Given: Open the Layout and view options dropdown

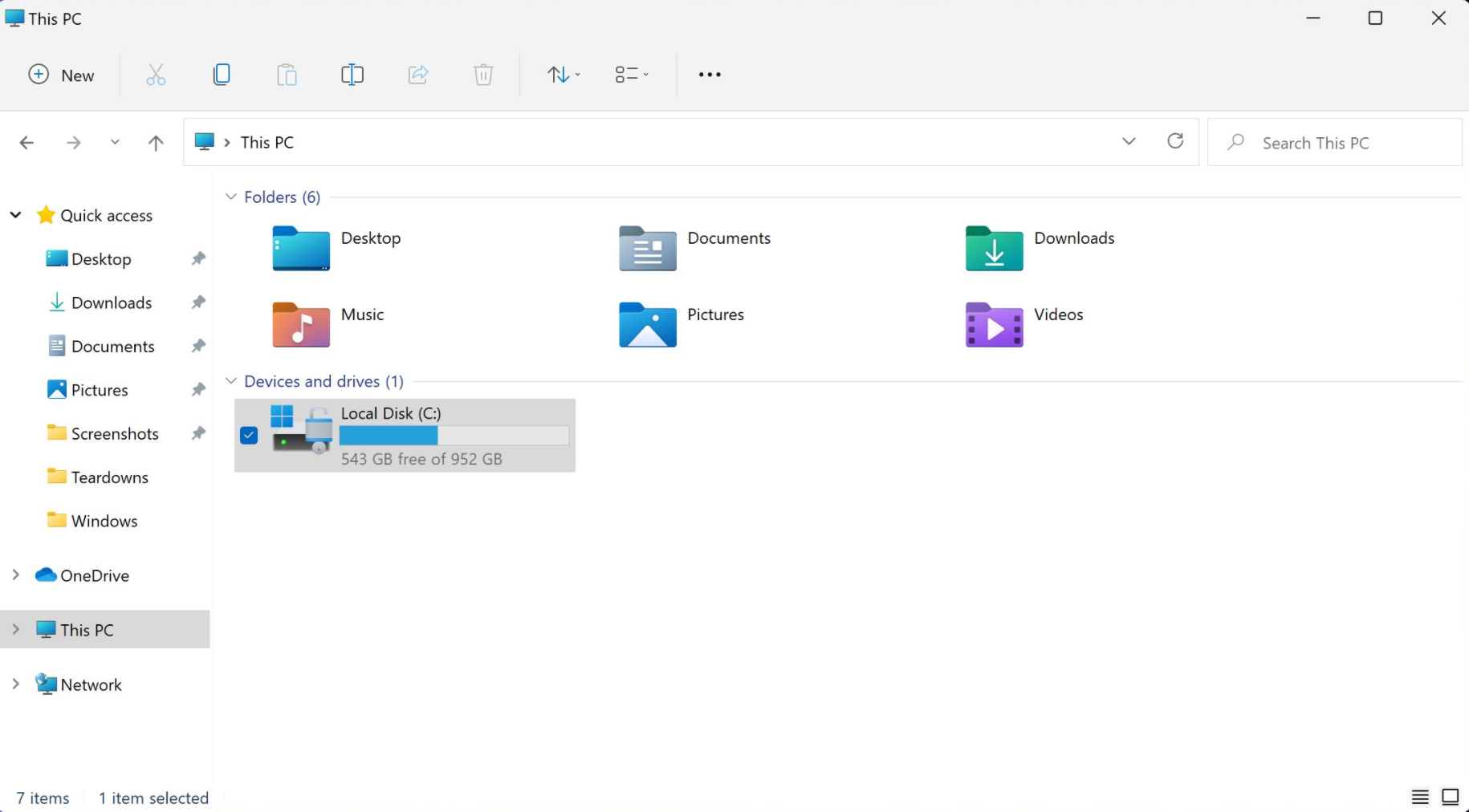Looking at the screenshot, I should (632, 75).
